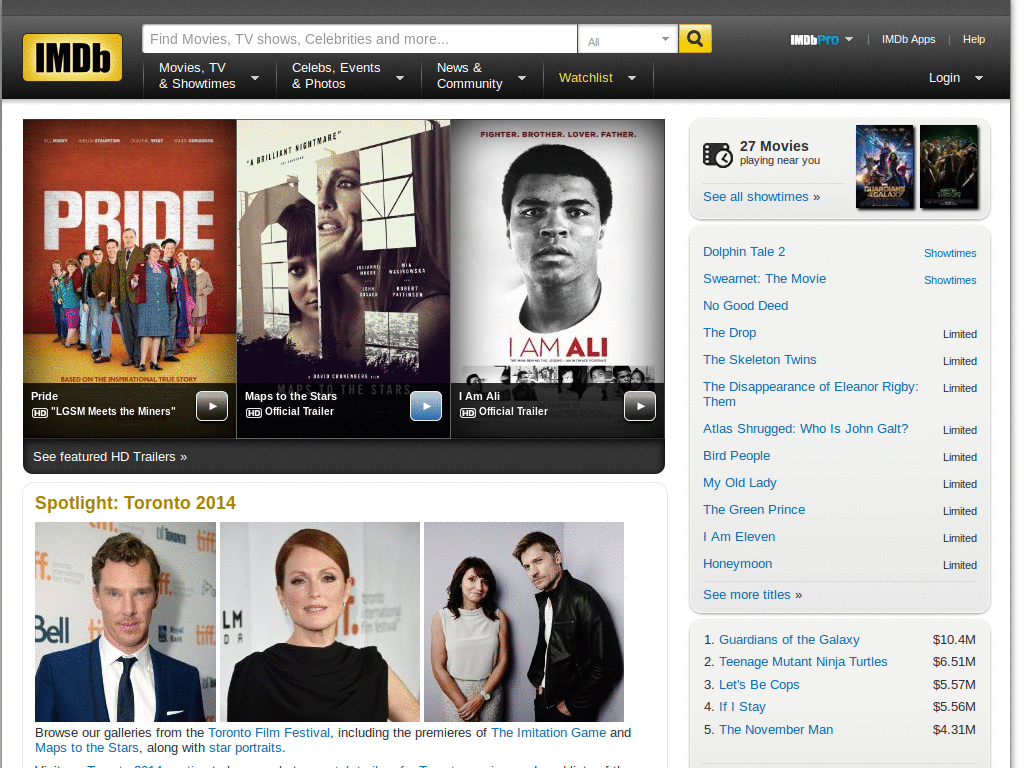Open The Drop title link
This screenshot has width=1024, height=768.
pos(729,332)
